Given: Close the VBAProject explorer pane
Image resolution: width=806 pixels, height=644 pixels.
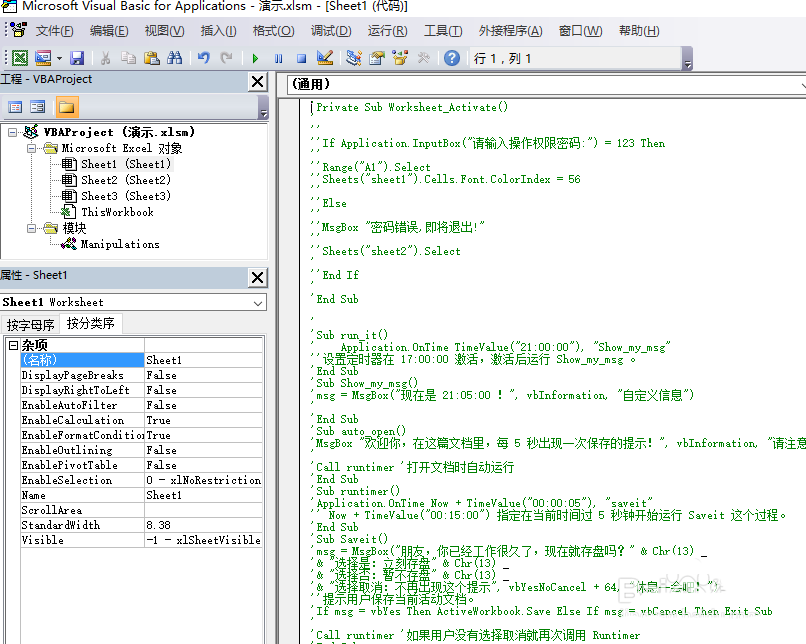Looking at the screenshot, I should (x=258, y=81).
